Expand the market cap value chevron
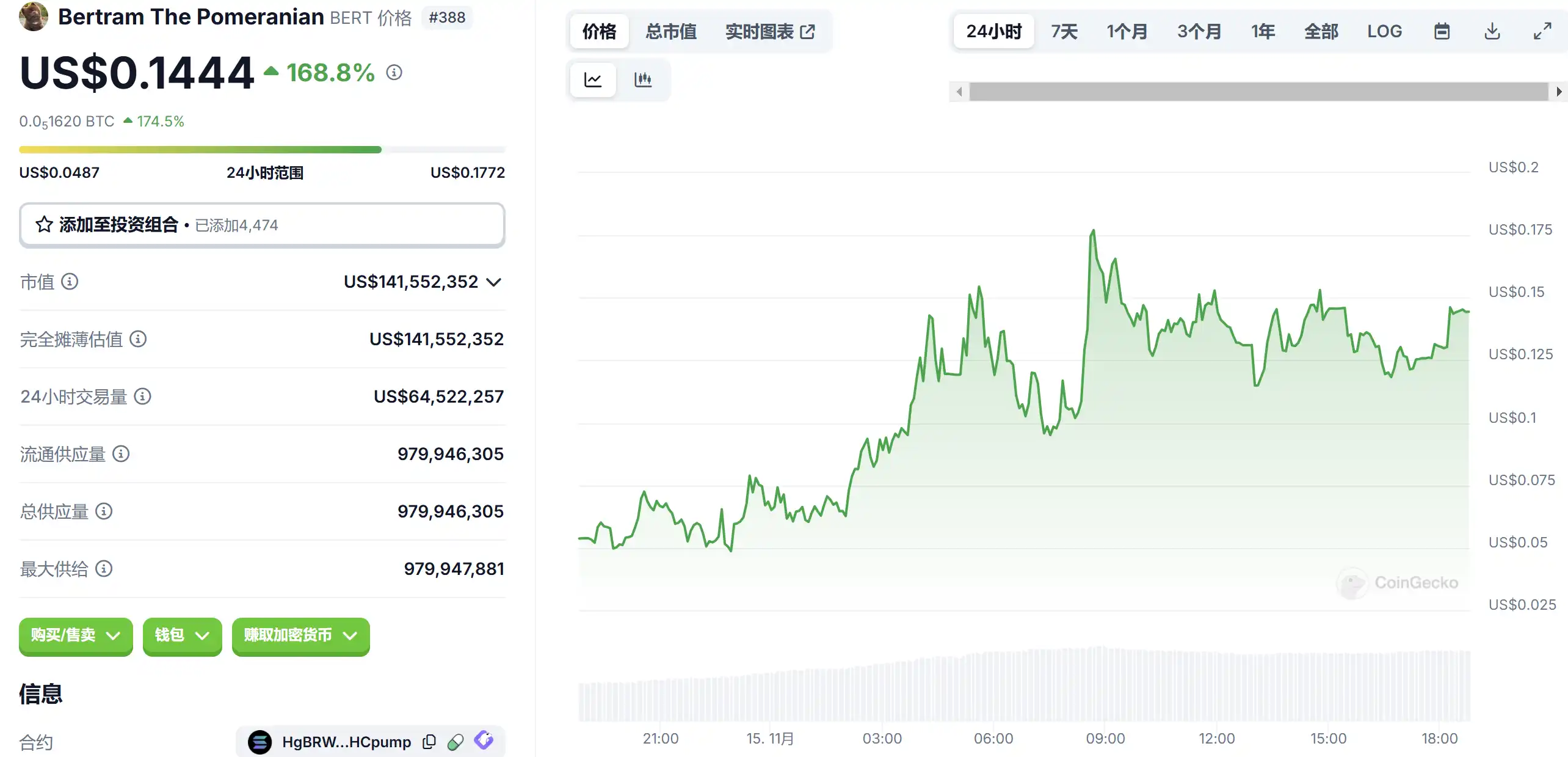 493,282
